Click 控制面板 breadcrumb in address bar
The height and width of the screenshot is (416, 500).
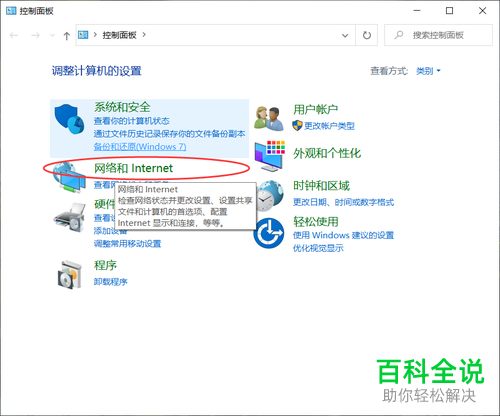click(119, 35)
